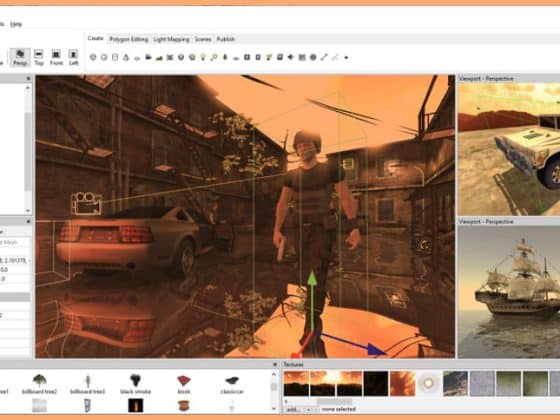Click the diagonal path line toolbar icon
The image size is (560, 420).
coord(324,57)
